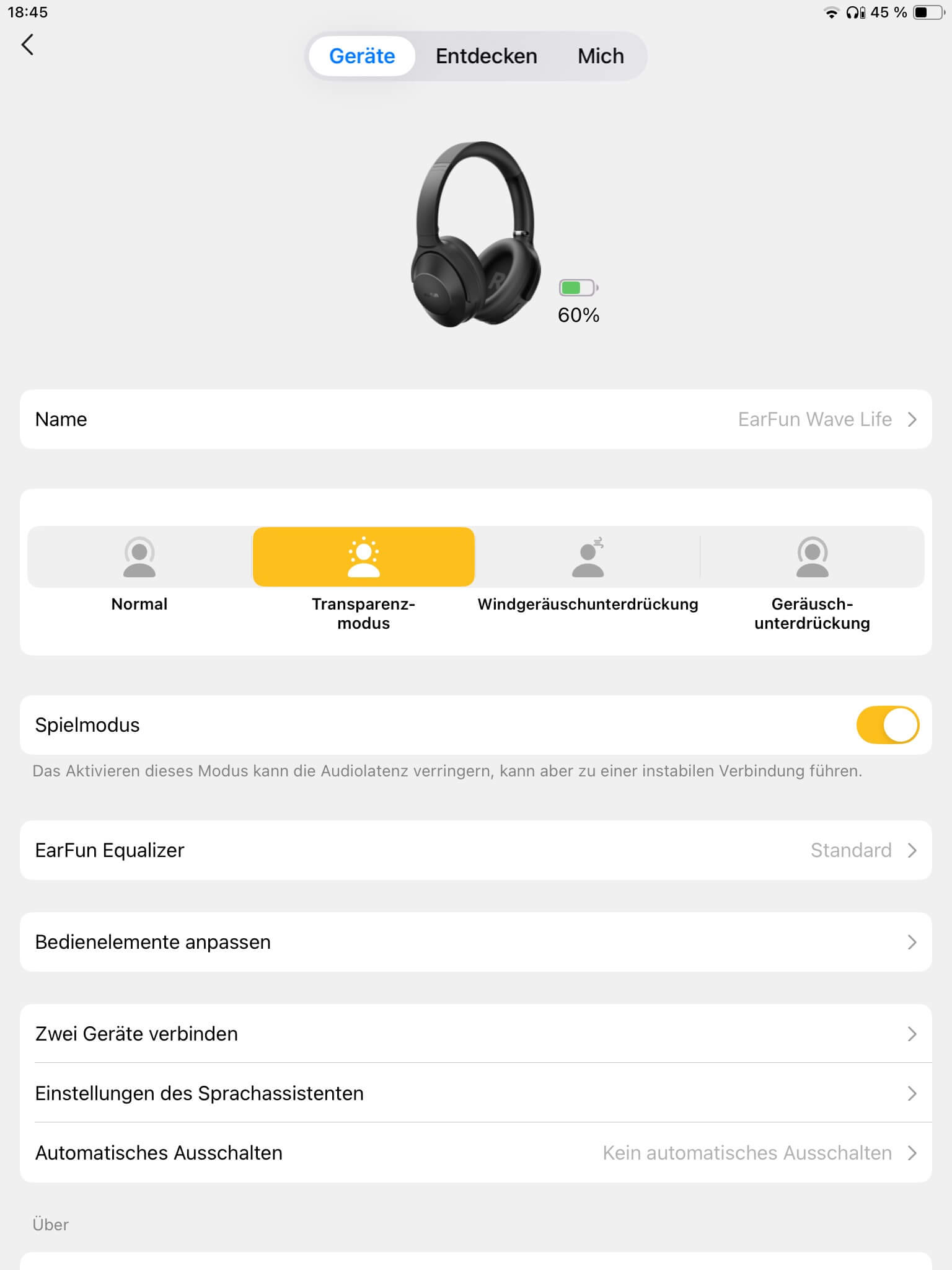Select the Geräuschunterdrückung mode icon
The width and height of the screenshot is (952, 1270).
[x=812, y=556]
